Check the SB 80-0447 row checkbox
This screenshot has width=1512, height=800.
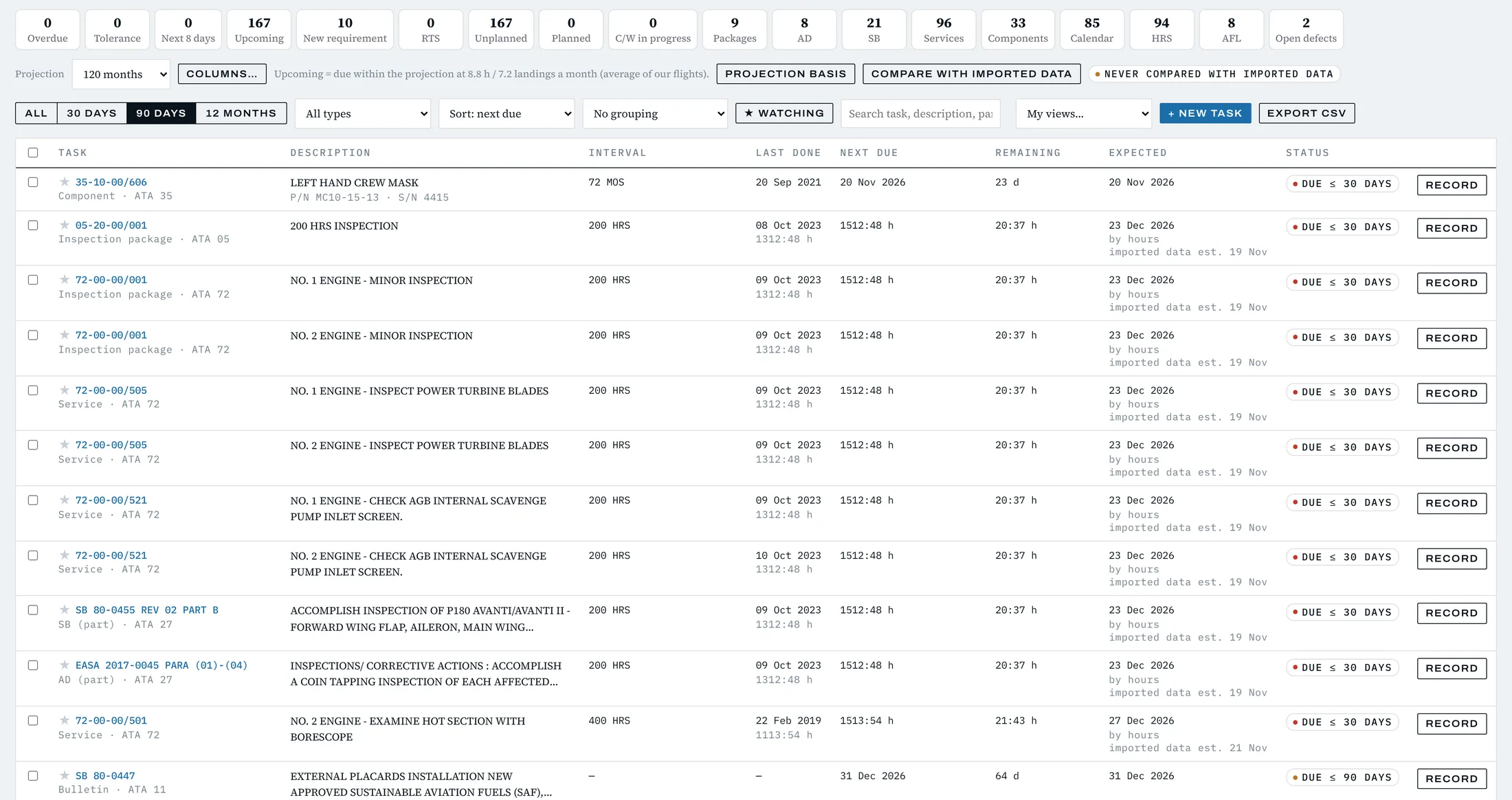(x=33, y=776)
